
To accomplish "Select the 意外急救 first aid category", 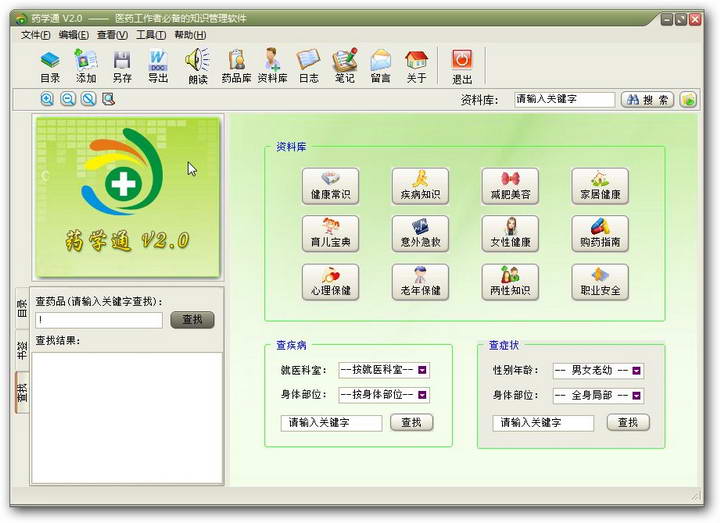I will click(420, 234).
